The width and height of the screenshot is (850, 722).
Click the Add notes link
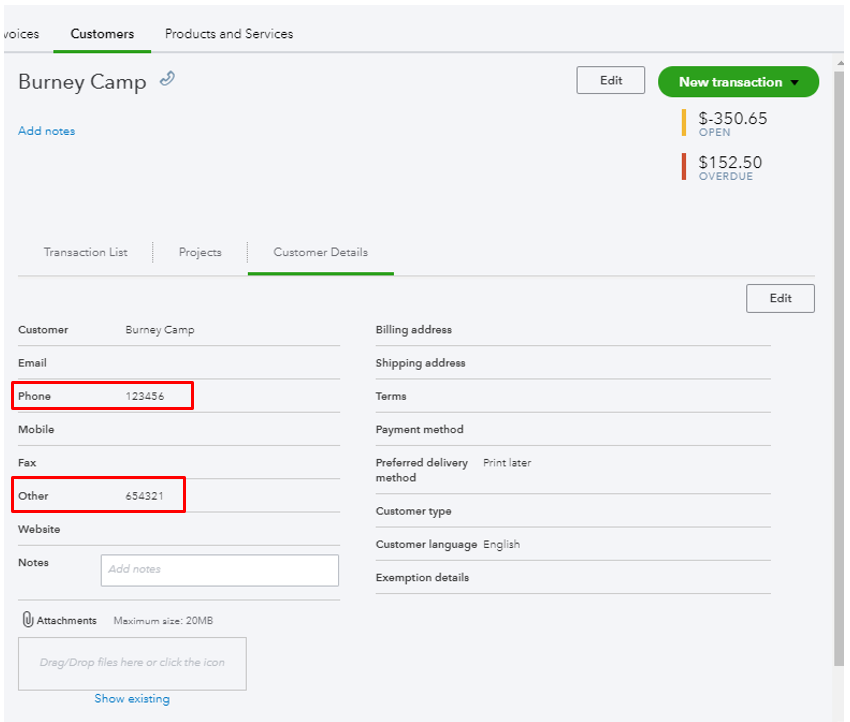pyautogui.click(x=46, y=131)
